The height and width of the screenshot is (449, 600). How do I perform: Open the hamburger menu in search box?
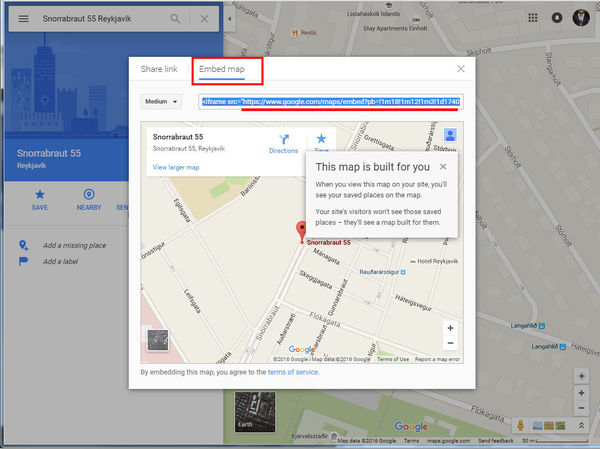pyautogui.click(x=23, y=18)
